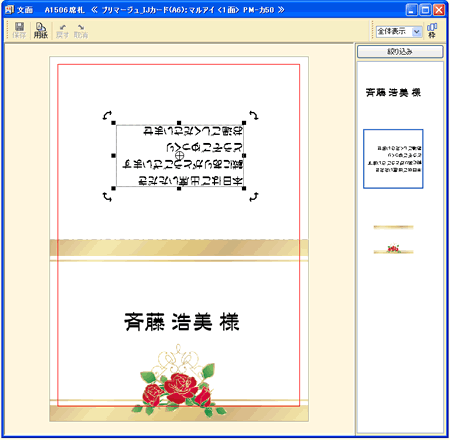Viewport: 450px width, 440px height.
Task: Click the bottom-middle resize handle of text box
Action: [179, 188]
